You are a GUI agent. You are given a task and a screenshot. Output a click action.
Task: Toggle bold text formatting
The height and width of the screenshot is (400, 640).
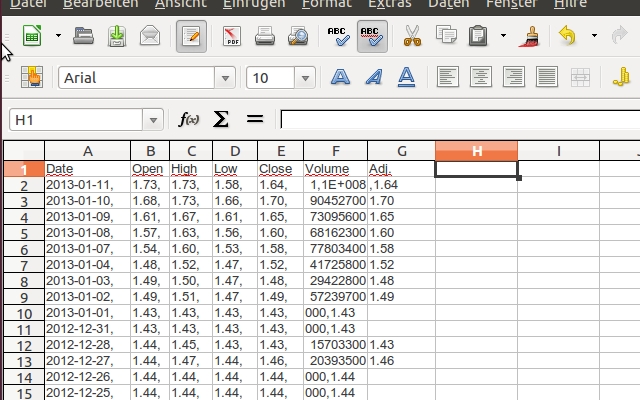(340, 77)
